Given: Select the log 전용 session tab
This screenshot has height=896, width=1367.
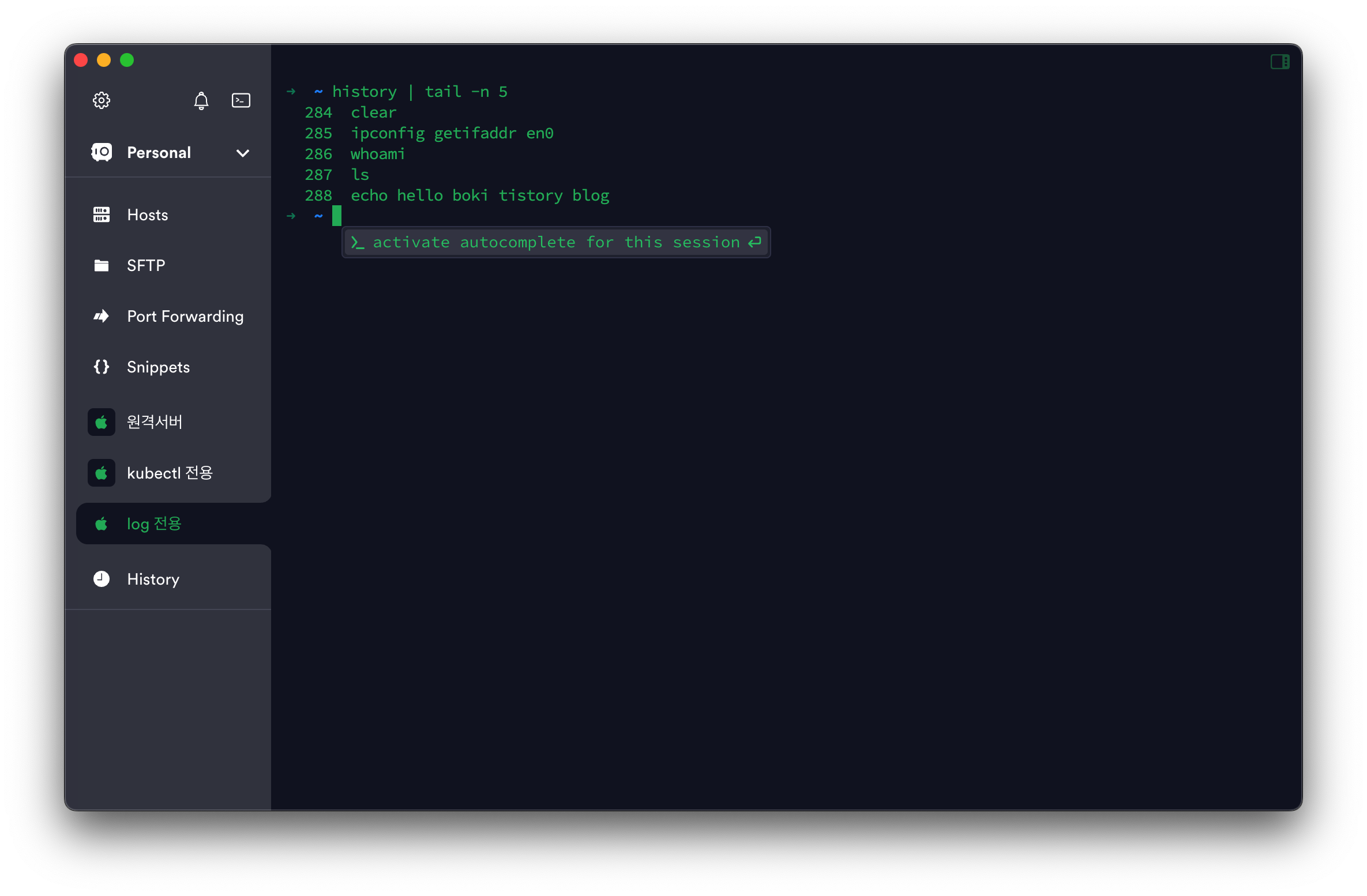Looking at the screenshot, I should pos(154,524).
